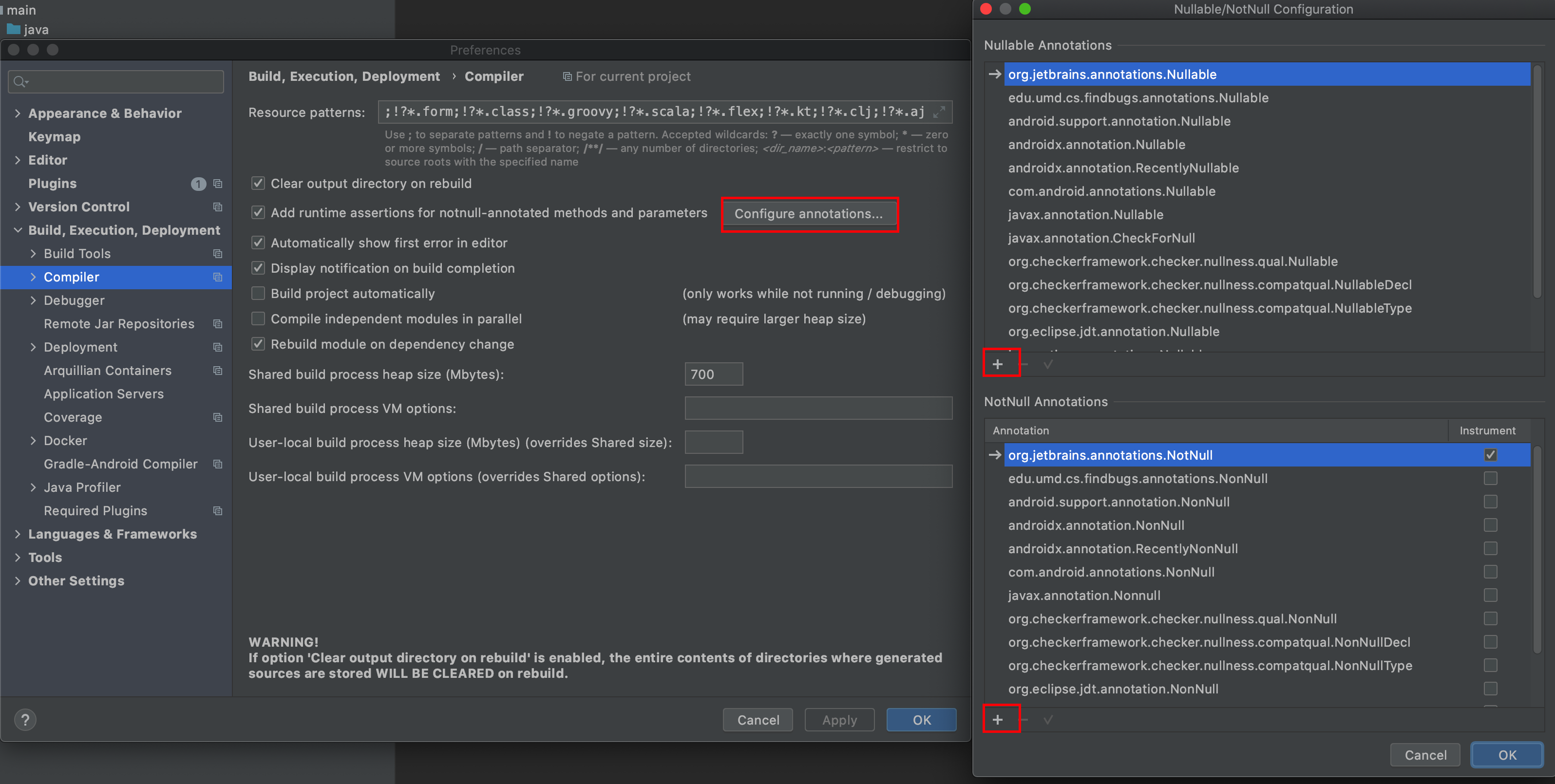
Task: Open Application Servers settings page
Action: (x=104, y=394)
